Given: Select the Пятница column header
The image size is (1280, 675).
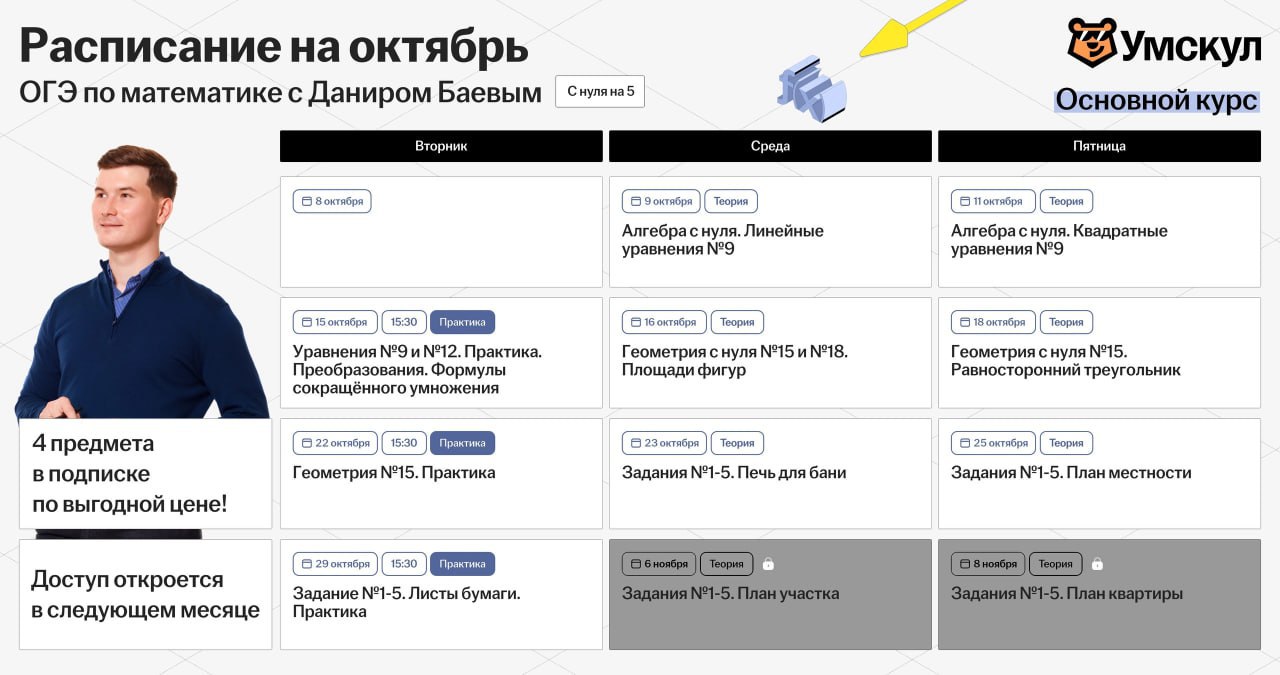Looking at the screenshot, I should tap(1099, 146).
